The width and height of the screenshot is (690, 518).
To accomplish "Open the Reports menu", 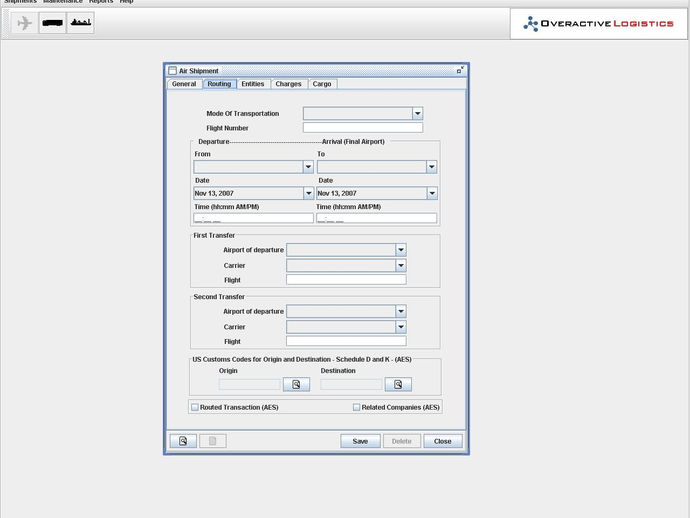I will (101, 2).
